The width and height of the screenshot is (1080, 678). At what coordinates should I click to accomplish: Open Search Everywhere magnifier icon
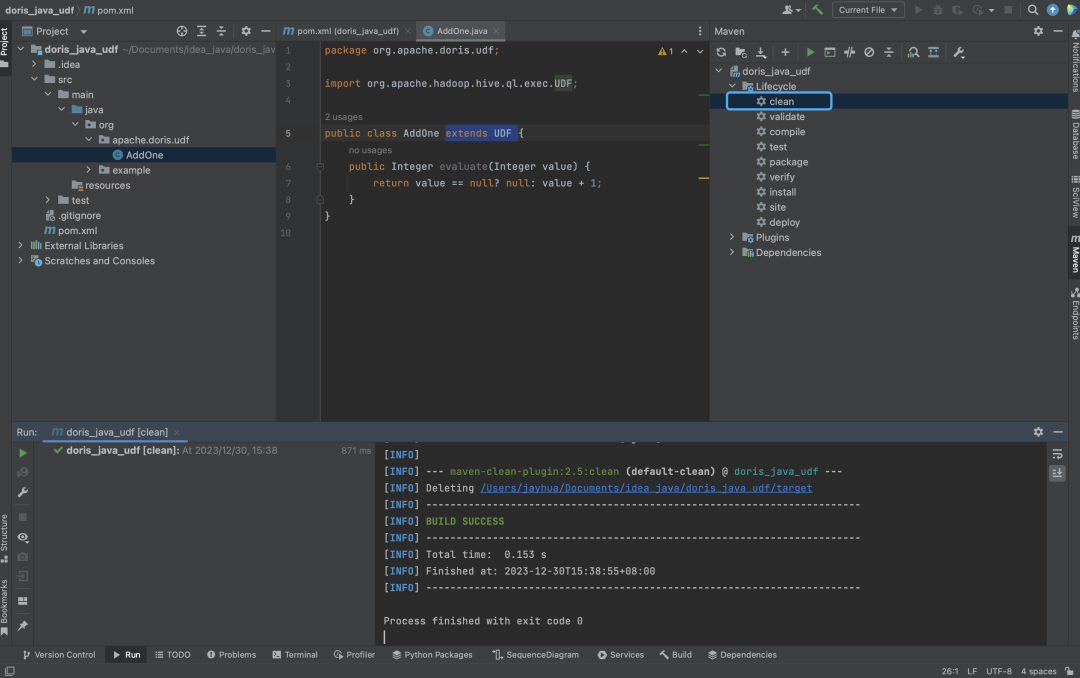tap(1033, 10)
